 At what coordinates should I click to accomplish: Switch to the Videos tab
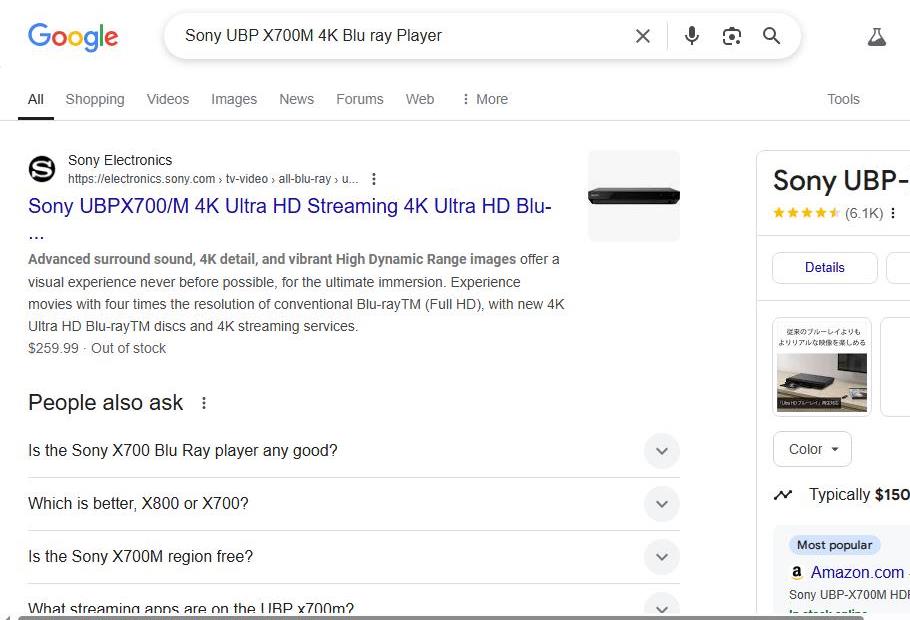pyautogui.click(x=168, y=99)
